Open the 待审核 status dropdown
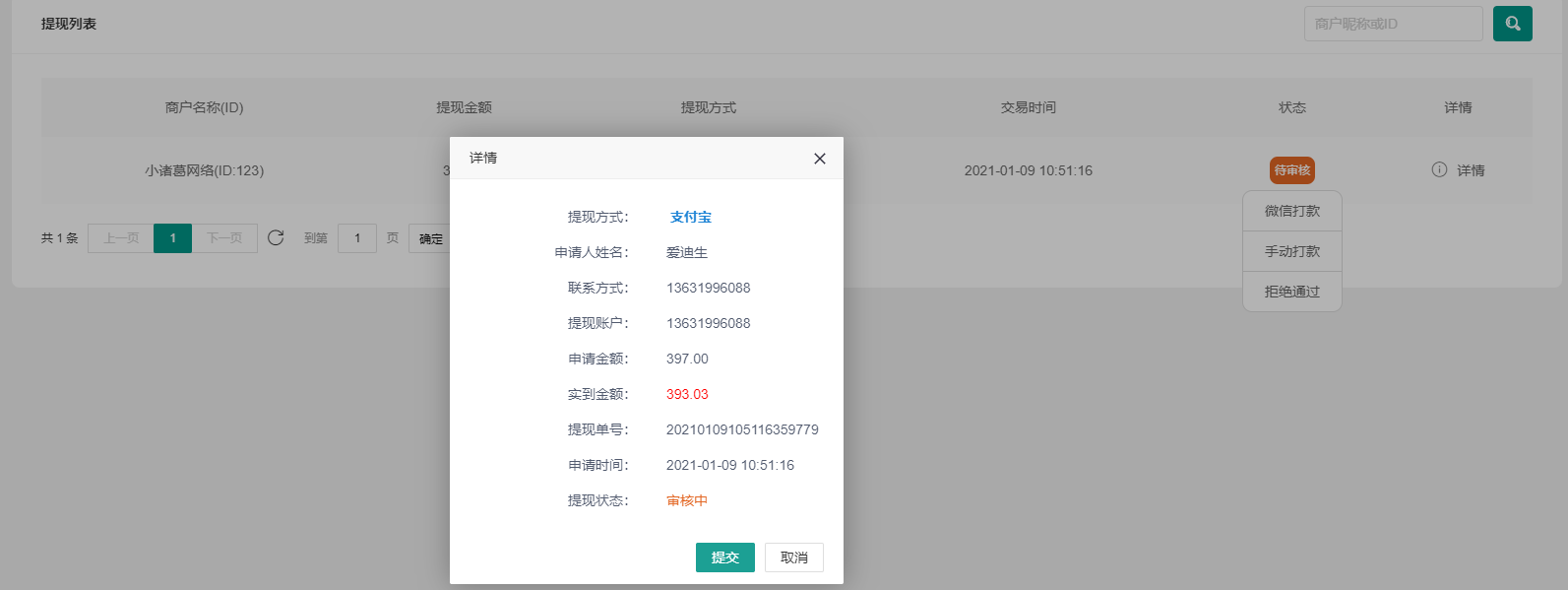This screenshot has height=590, width=1568. [x=1292, y=170]
